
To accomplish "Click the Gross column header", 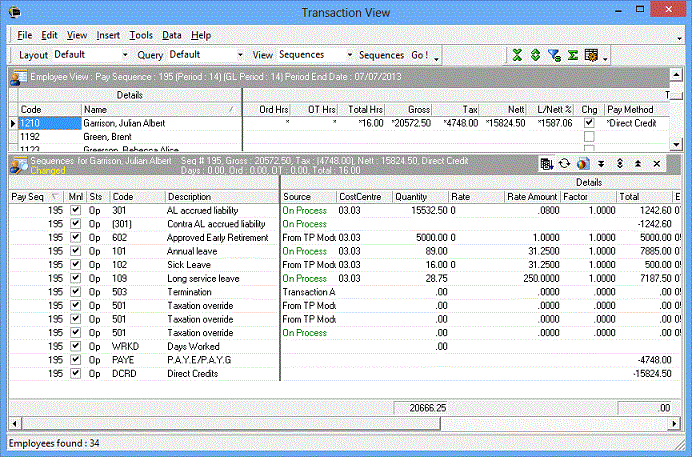I will pos(408,109).
